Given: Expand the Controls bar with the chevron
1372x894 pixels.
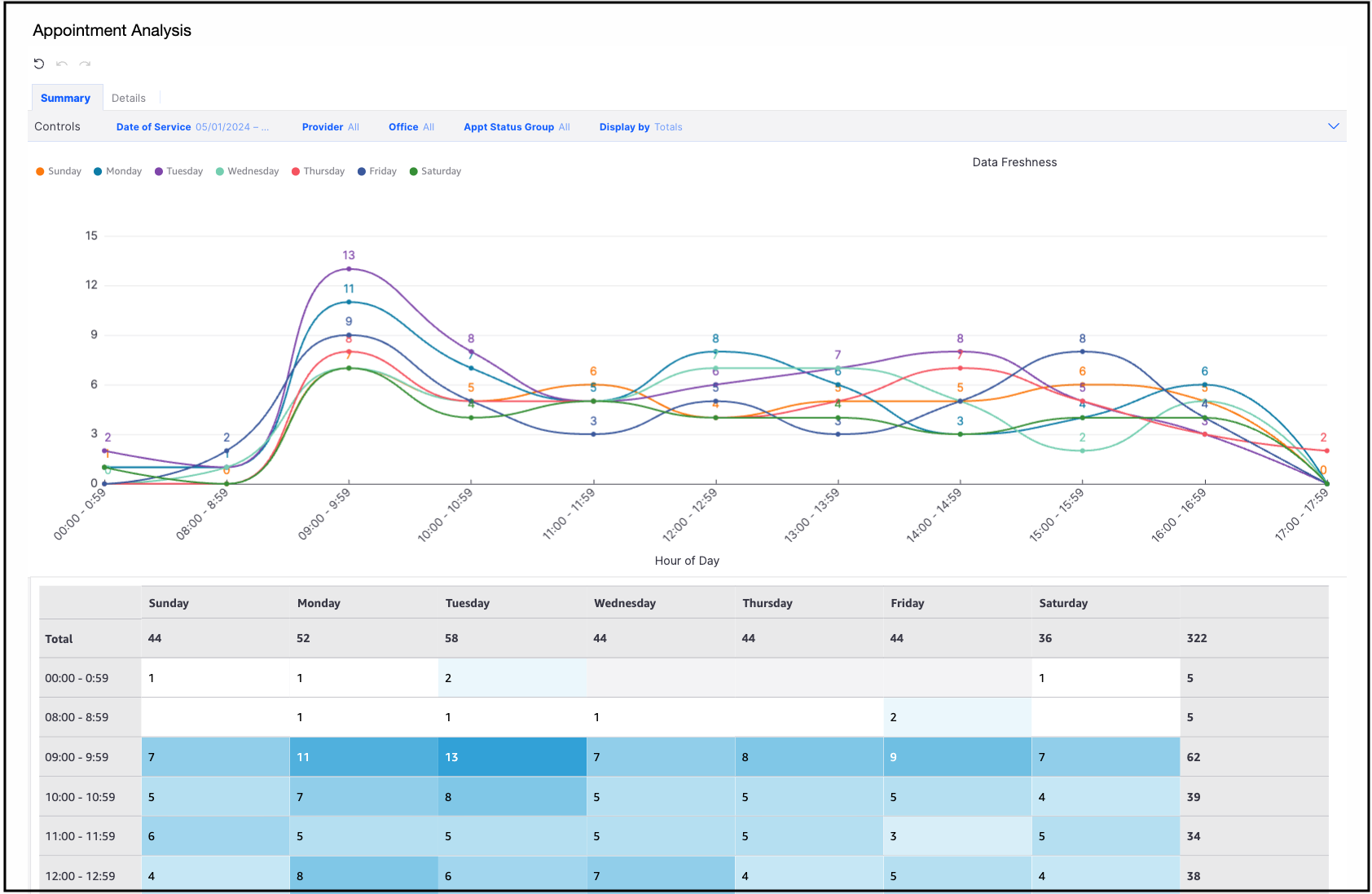Looking at the screenshot, I should (1333, 126).
